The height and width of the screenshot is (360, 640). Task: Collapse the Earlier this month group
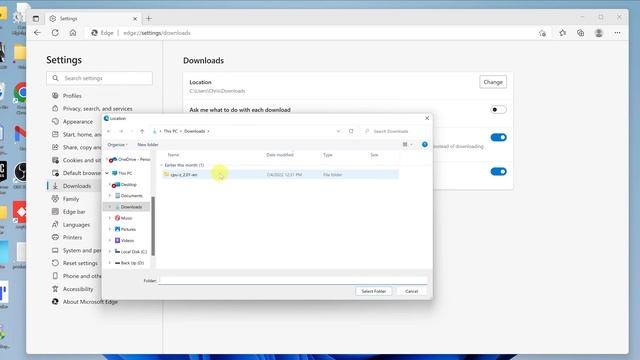(x=162, y=165)
